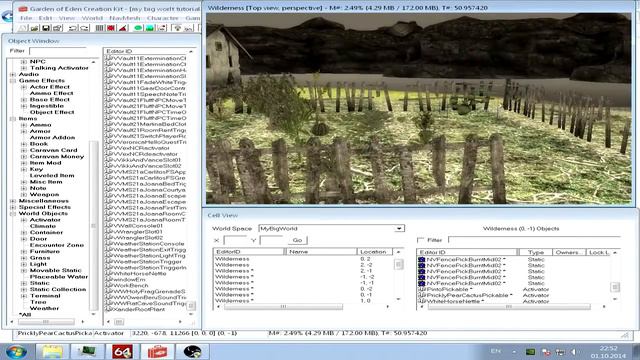Collapse the Game Effects tree node
Screen dimensions: 640x360
tap(13, 81)
